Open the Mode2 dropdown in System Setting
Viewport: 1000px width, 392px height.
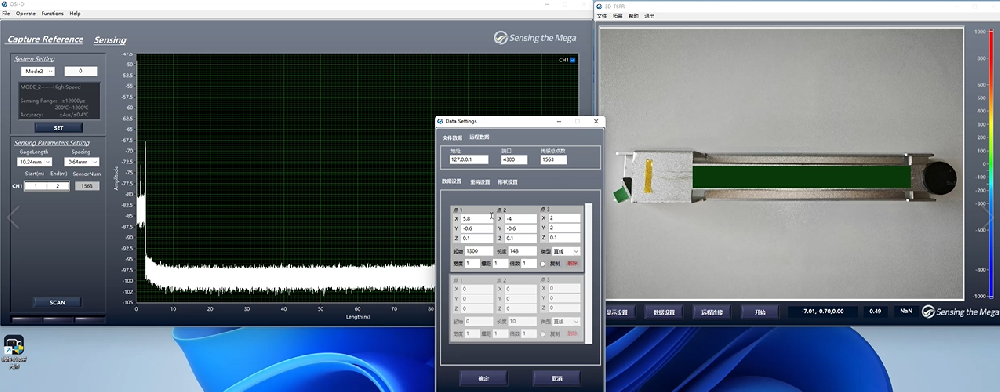[x=38, y=71]
